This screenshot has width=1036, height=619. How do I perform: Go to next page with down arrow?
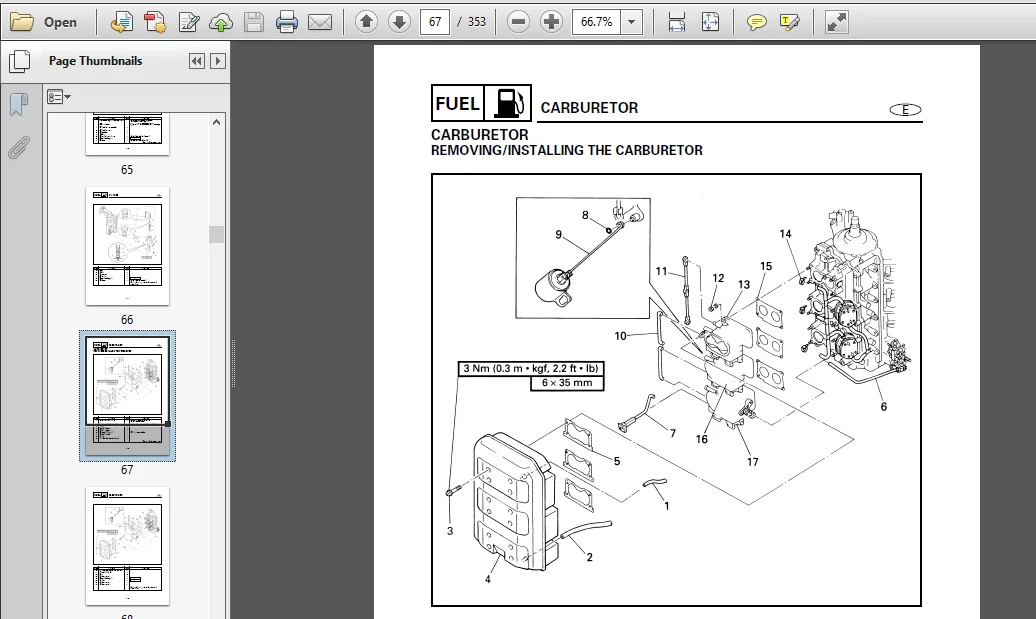(399, 22)
